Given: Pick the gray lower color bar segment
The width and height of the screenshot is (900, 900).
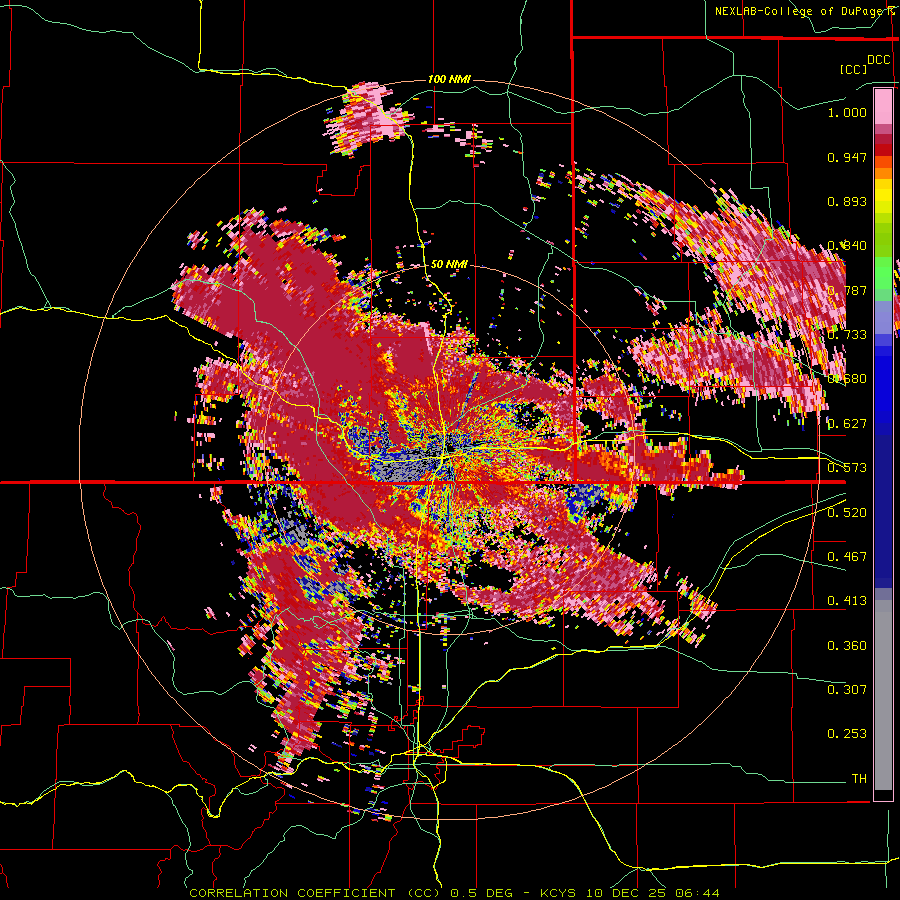Looking at the screenshot, I should pyautogui.click(x=883, y=695).
